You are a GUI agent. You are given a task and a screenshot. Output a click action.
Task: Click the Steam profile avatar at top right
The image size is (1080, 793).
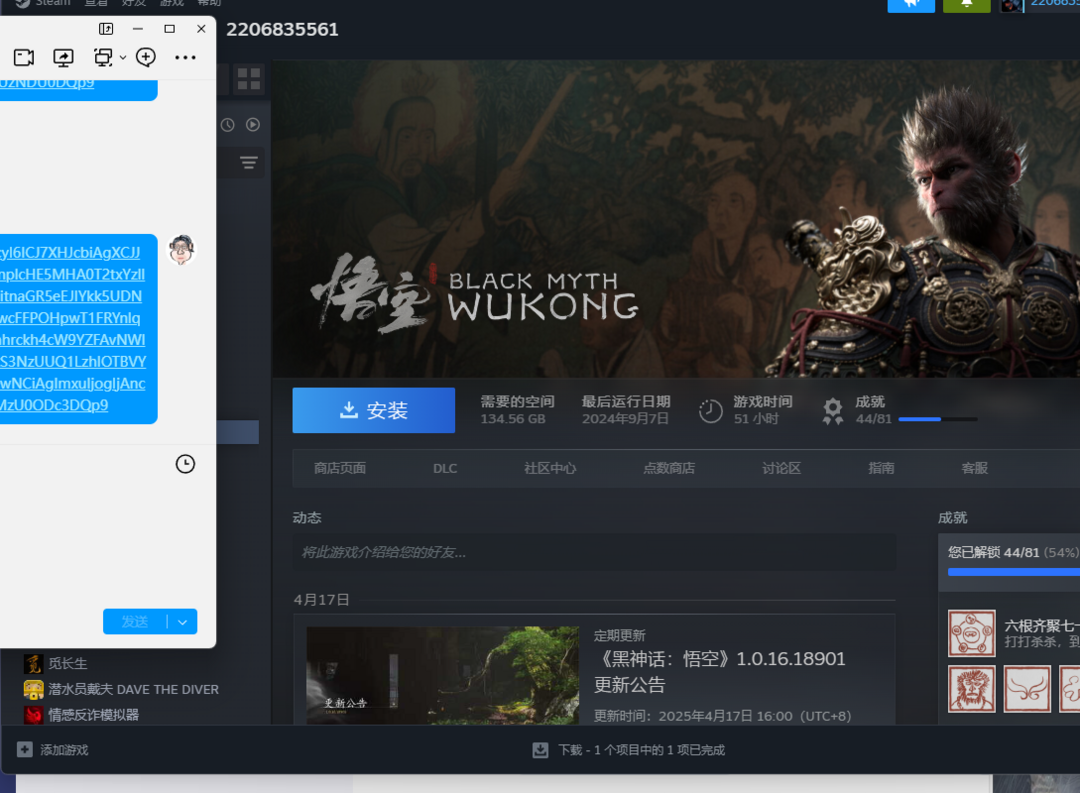click(x=1012, y=6)
